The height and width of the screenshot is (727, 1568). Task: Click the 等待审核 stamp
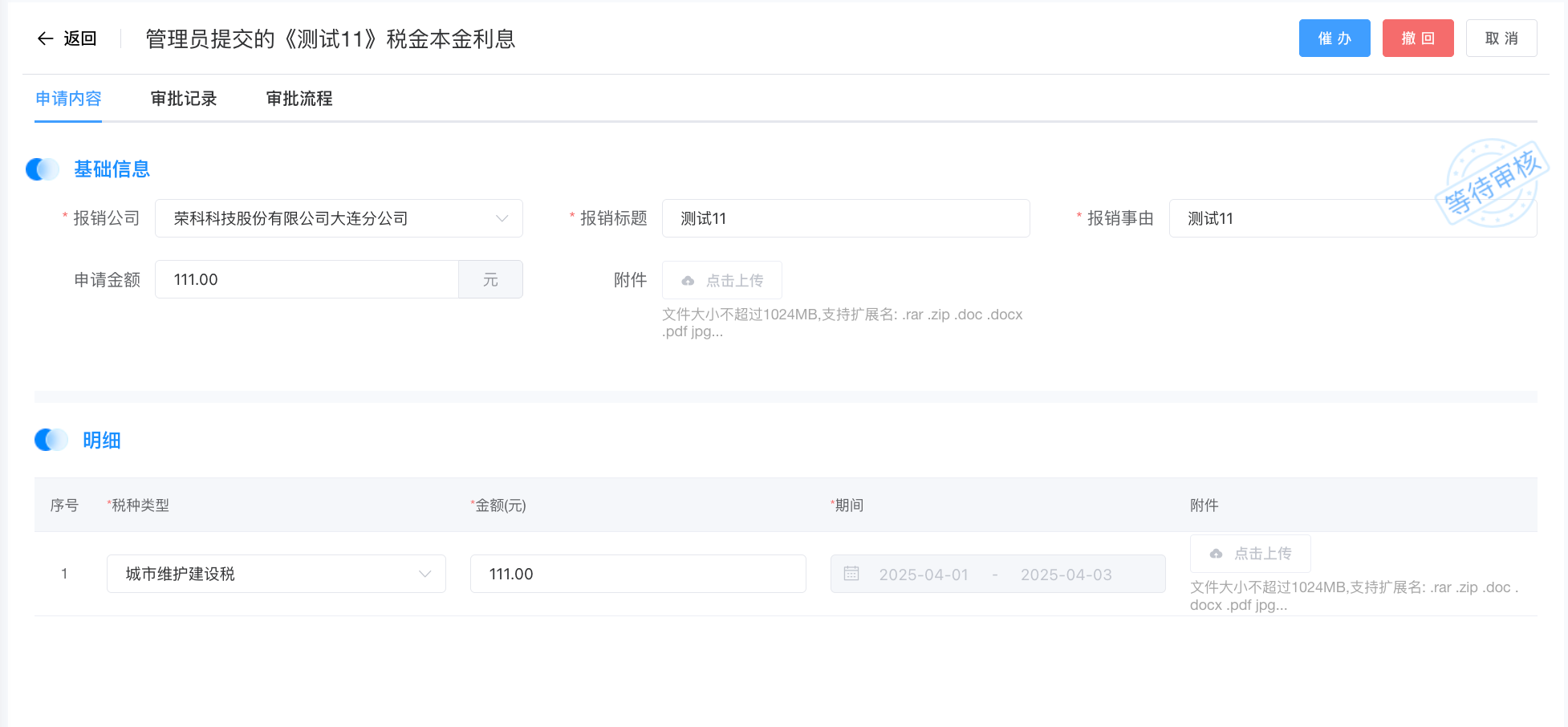(1490, 184)
